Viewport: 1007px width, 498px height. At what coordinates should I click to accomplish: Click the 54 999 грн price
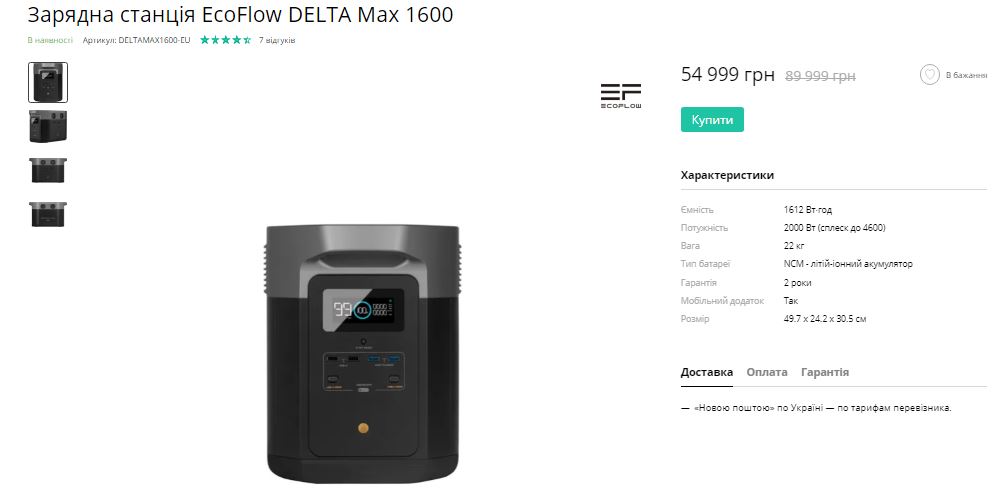728,75
